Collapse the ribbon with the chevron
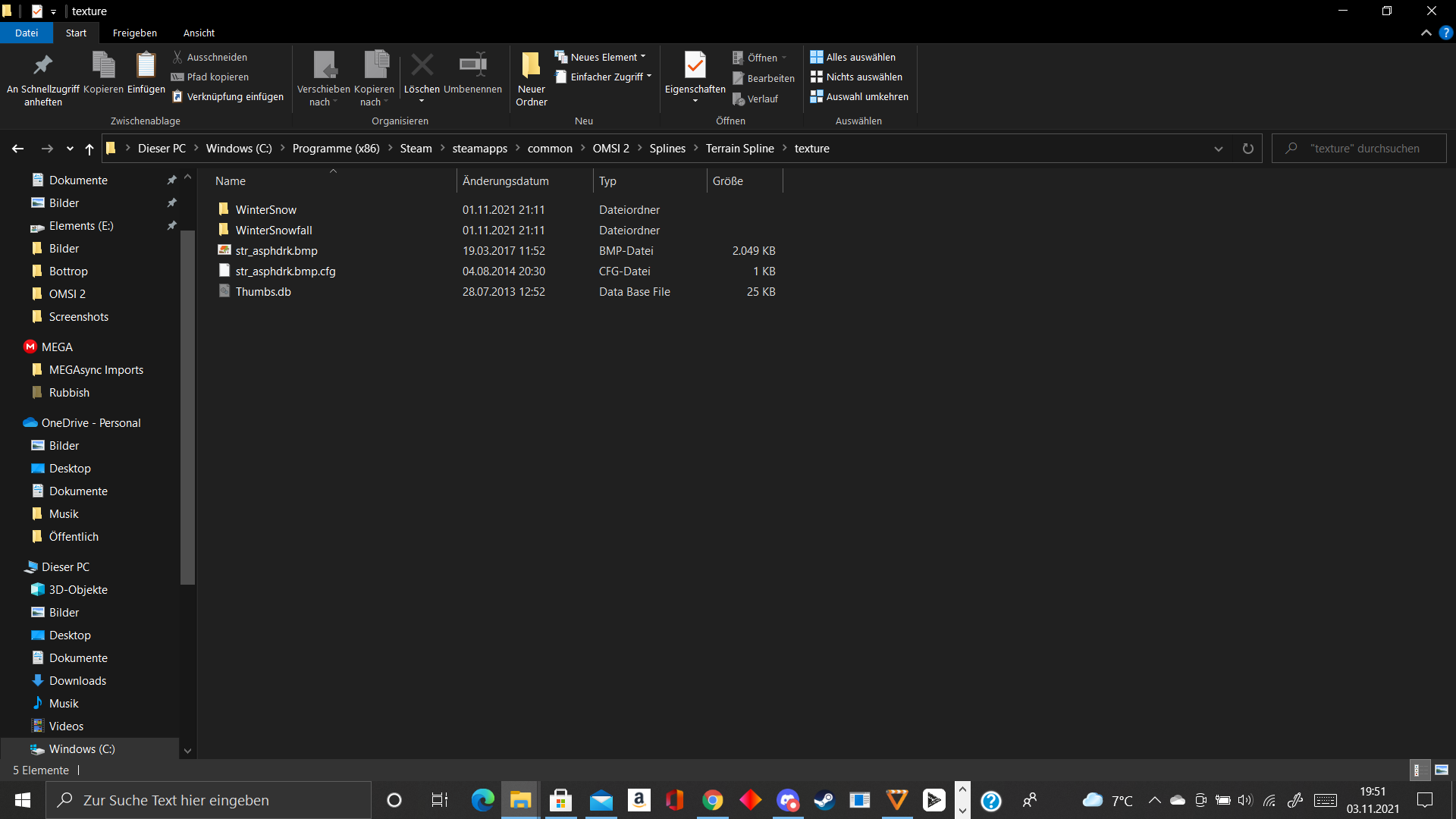 pyautogui.click(x=1426, y=33)
